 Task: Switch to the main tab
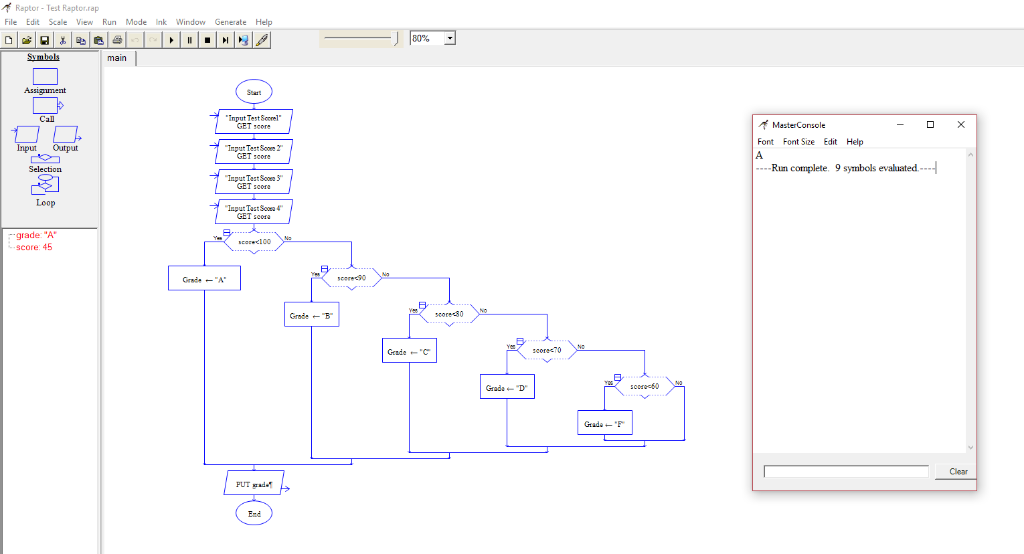pyautogui.click(x=118, y=57)
